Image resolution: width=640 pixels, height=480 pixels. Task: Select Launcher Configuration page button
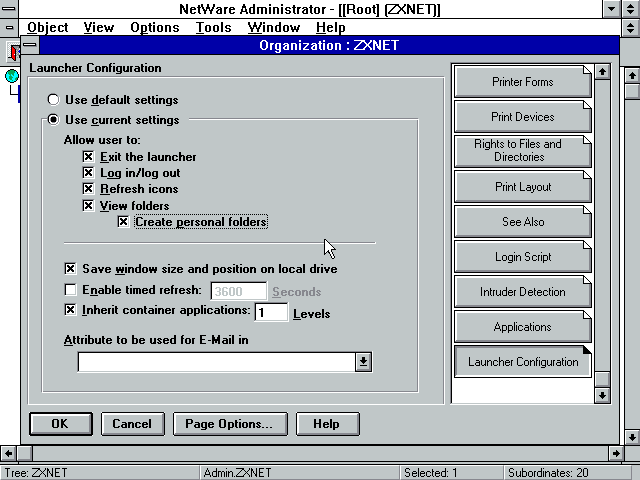[x=522, y=362]
